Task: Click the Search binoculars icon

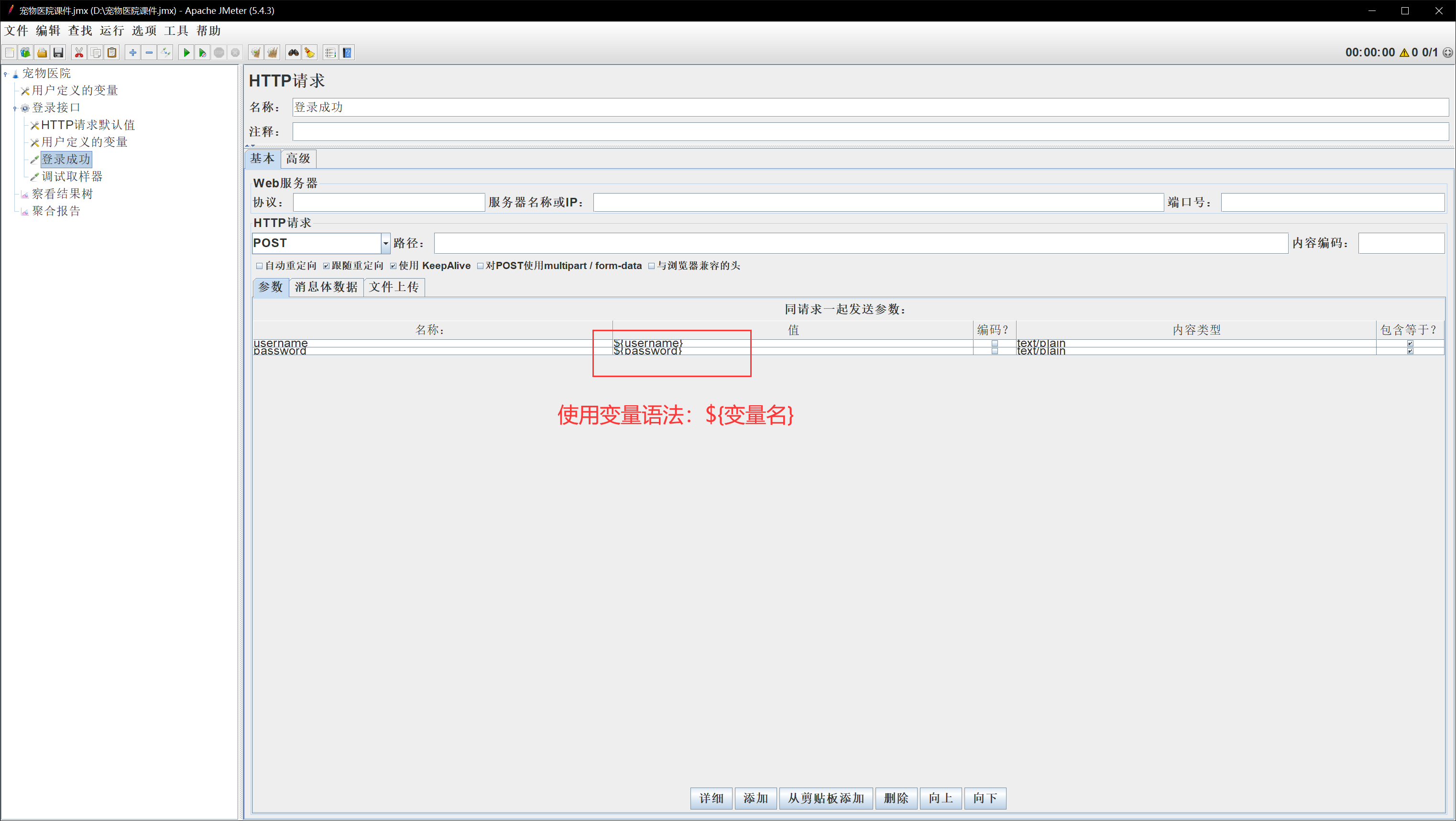Action: (293, 53)
